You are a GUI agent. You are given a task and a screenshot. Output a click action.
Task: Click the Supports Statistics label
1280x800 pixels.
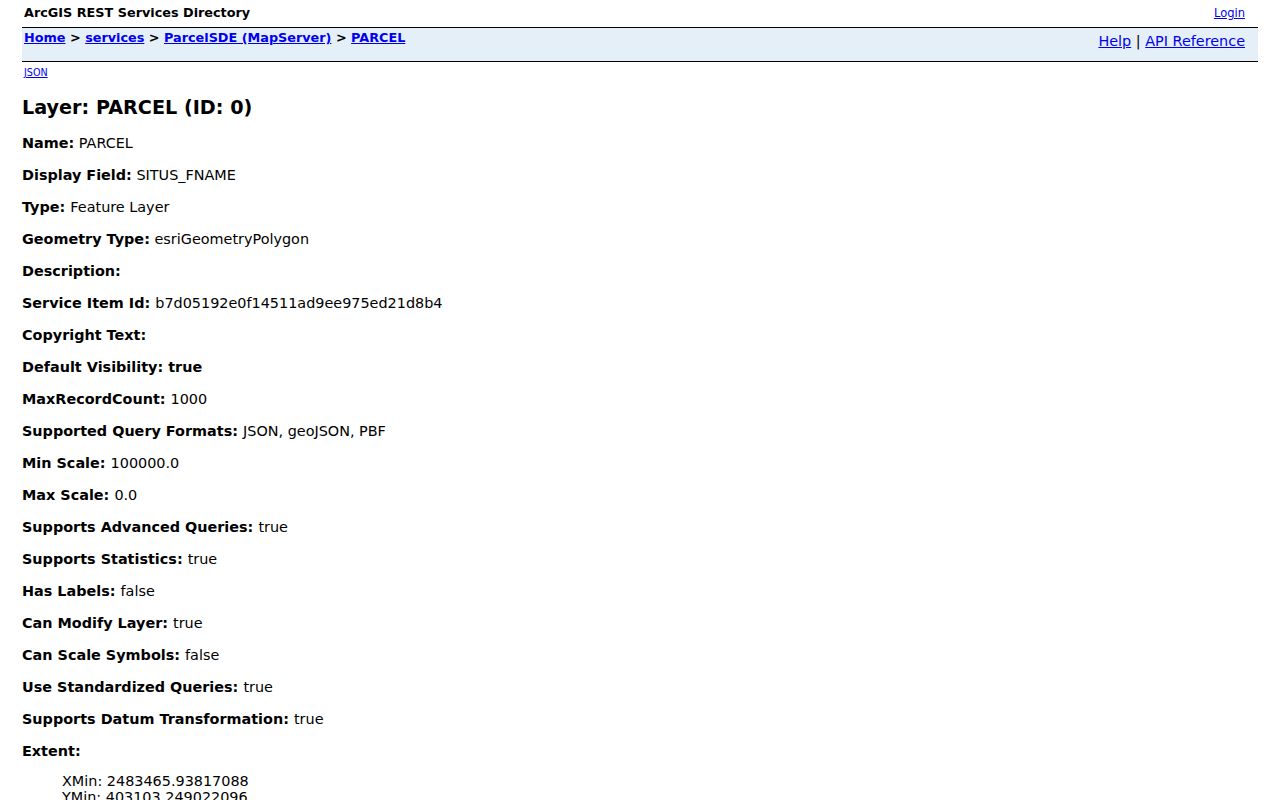[103, 559]
